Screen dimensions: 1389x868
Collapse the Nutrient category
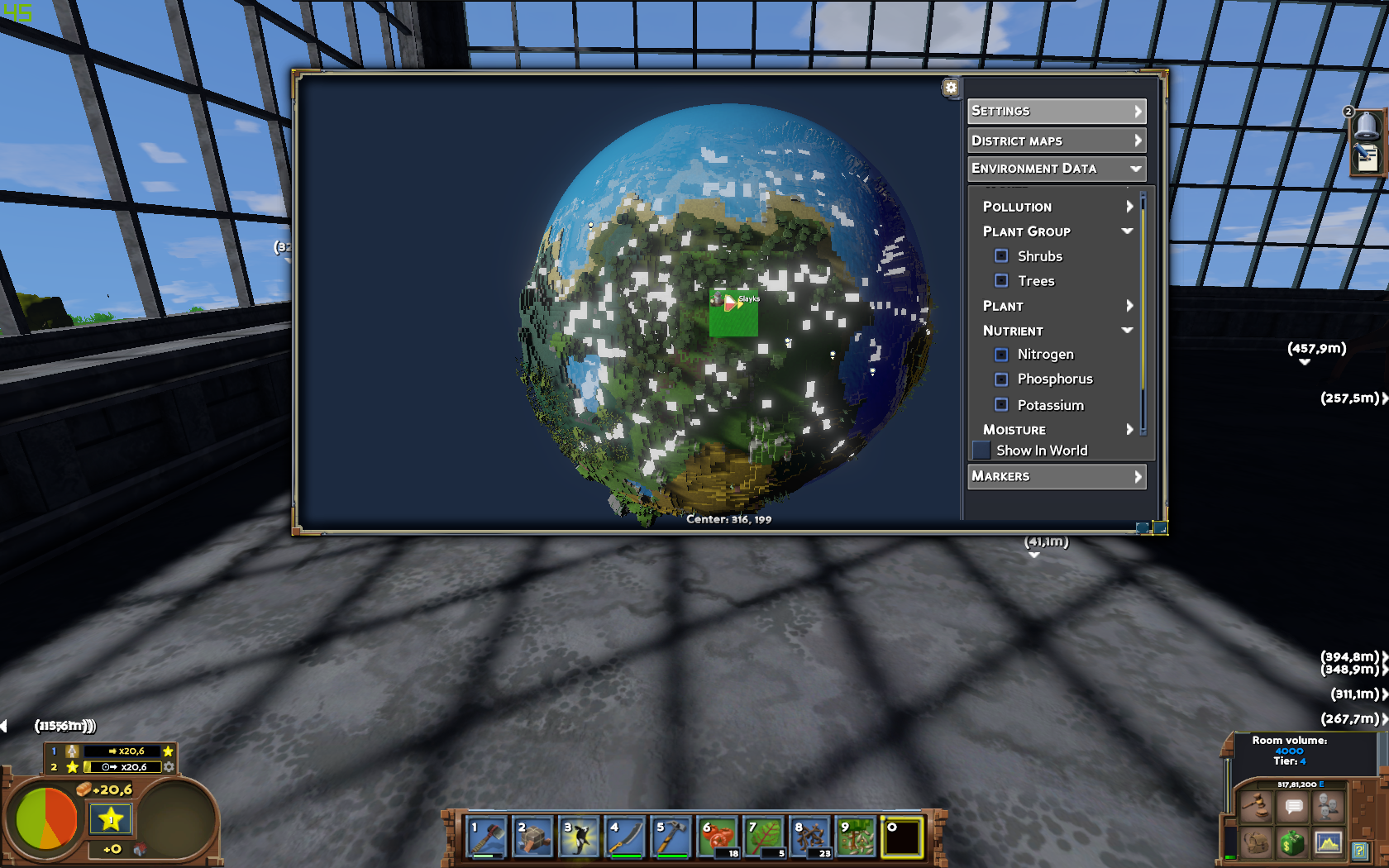pyautogui.click(x=1057, y=331)
